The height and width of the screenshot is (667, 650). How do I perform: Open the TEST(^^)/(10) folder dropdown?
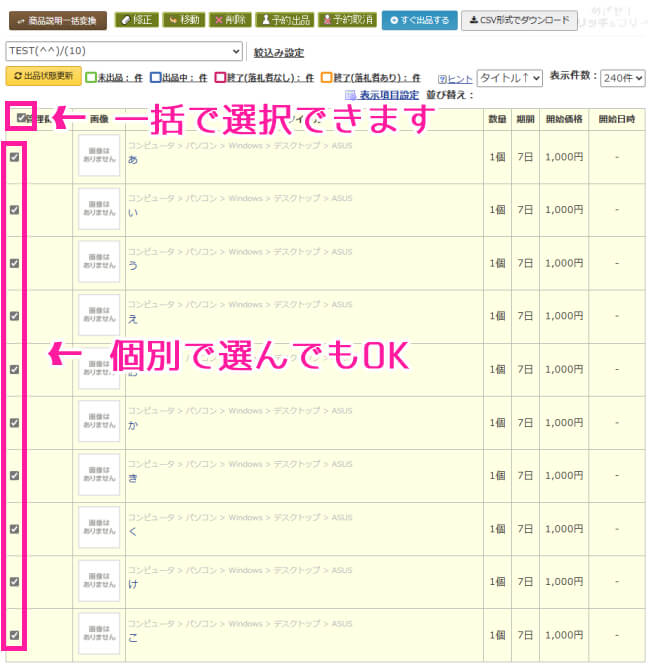(124, 52)
